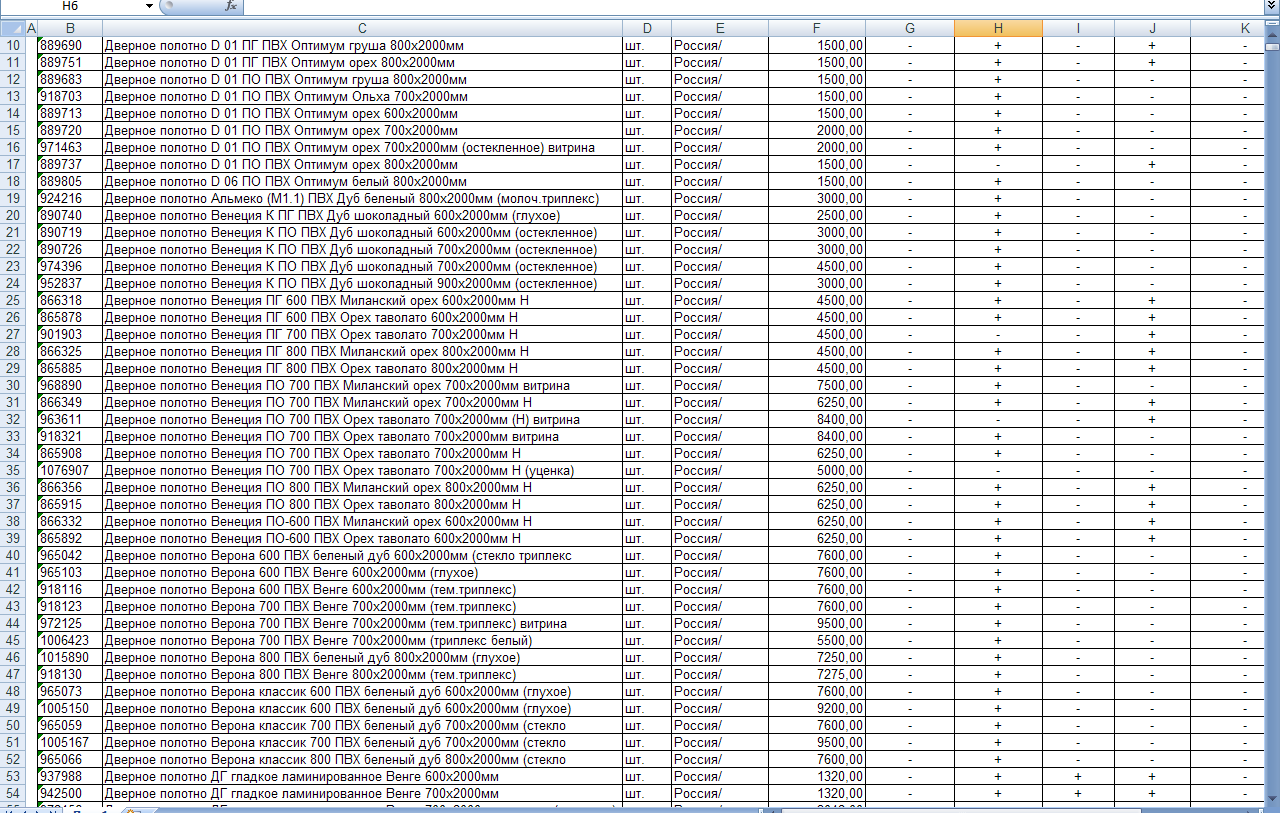Click vertical scrollbar down arrow
Image resolution: width=1280 pixels, height=813 pixels.
pyautogui.click(x=1272, y=796)
